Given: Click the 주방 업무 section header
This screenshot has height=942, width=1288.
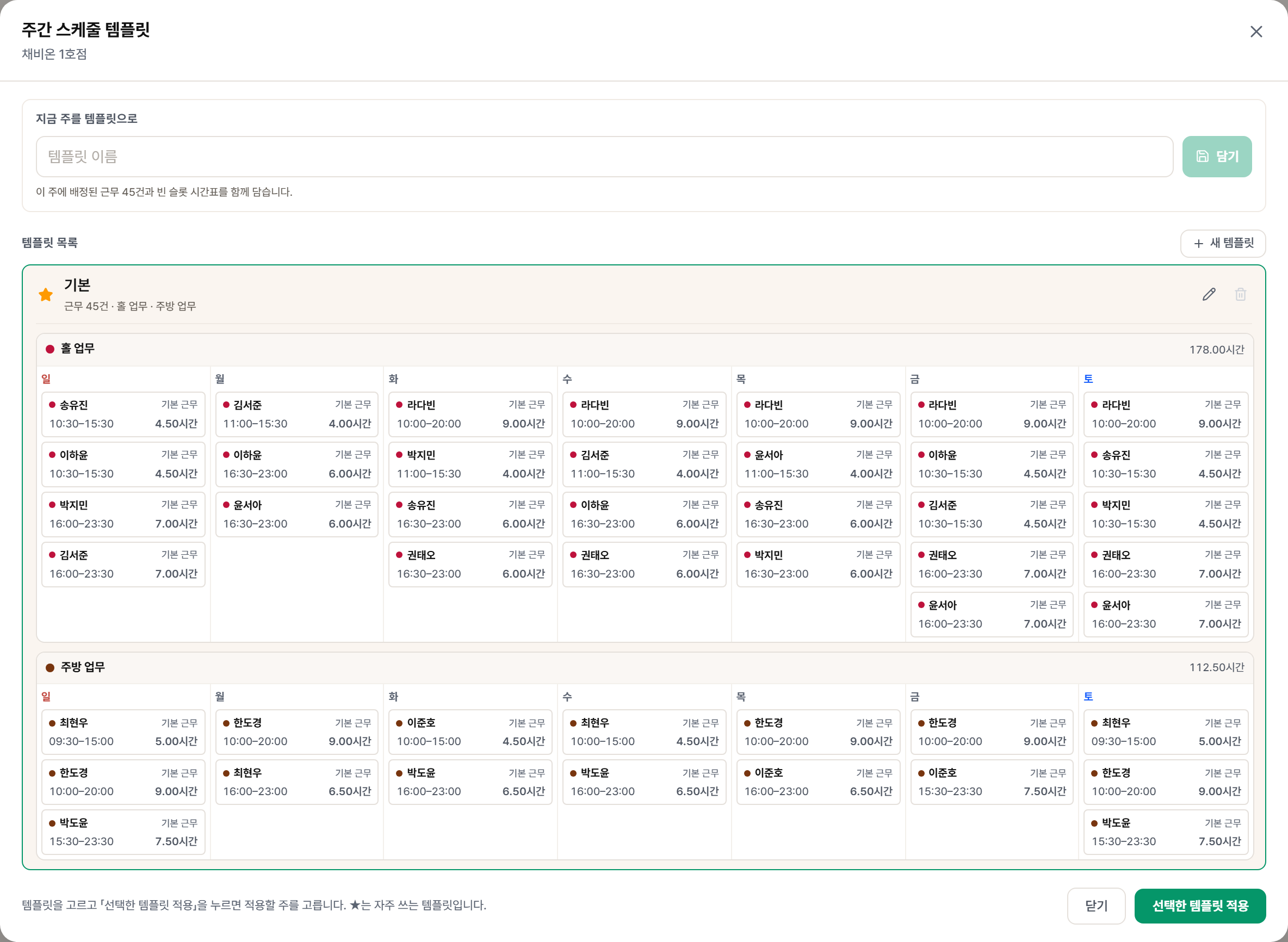Looking at the screenshot, I should tap(645, 667).
